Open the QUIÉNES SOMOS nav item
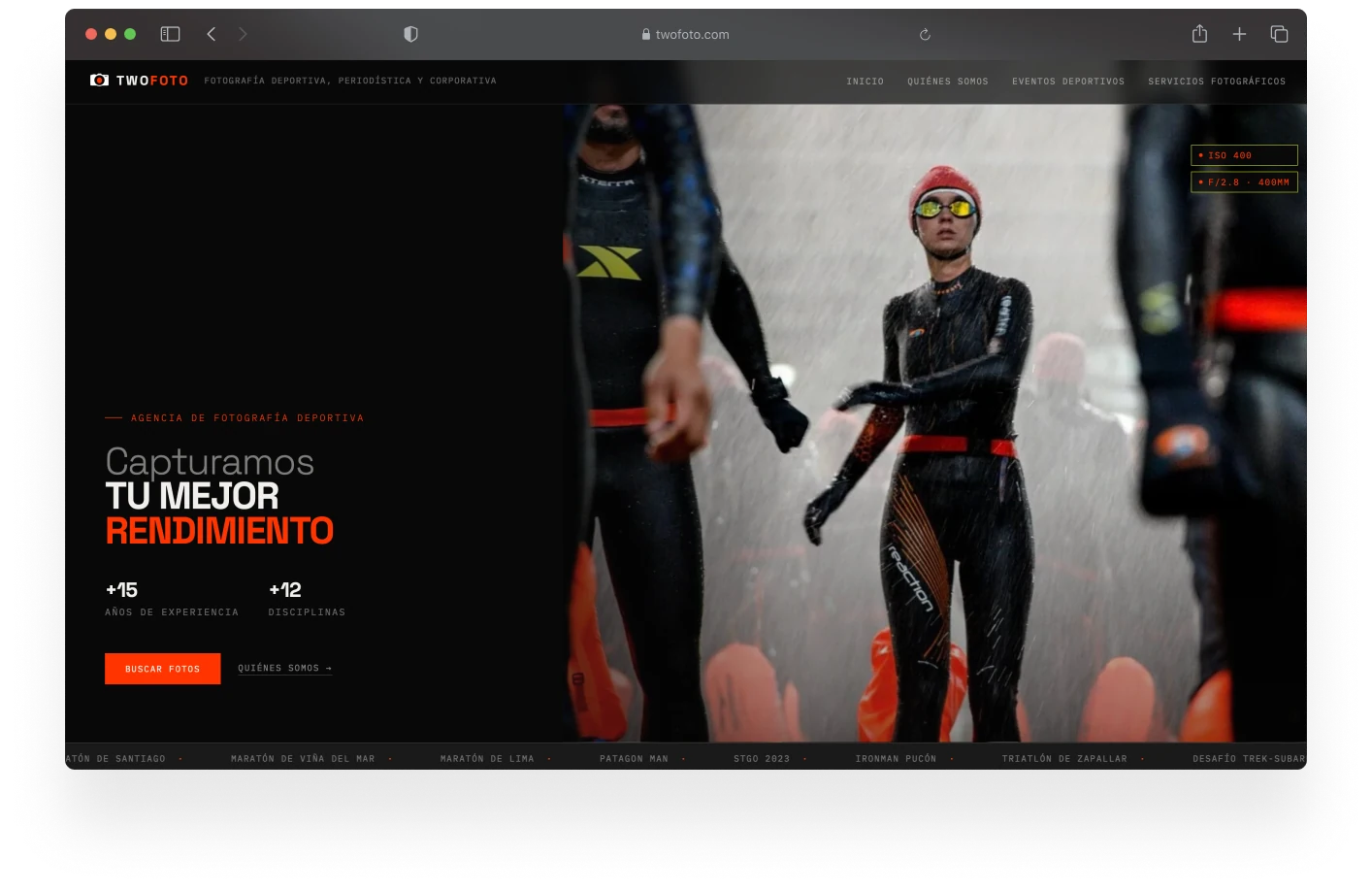Image resolution: width=1372 pixels, height=891 pixels. (948, 82)
